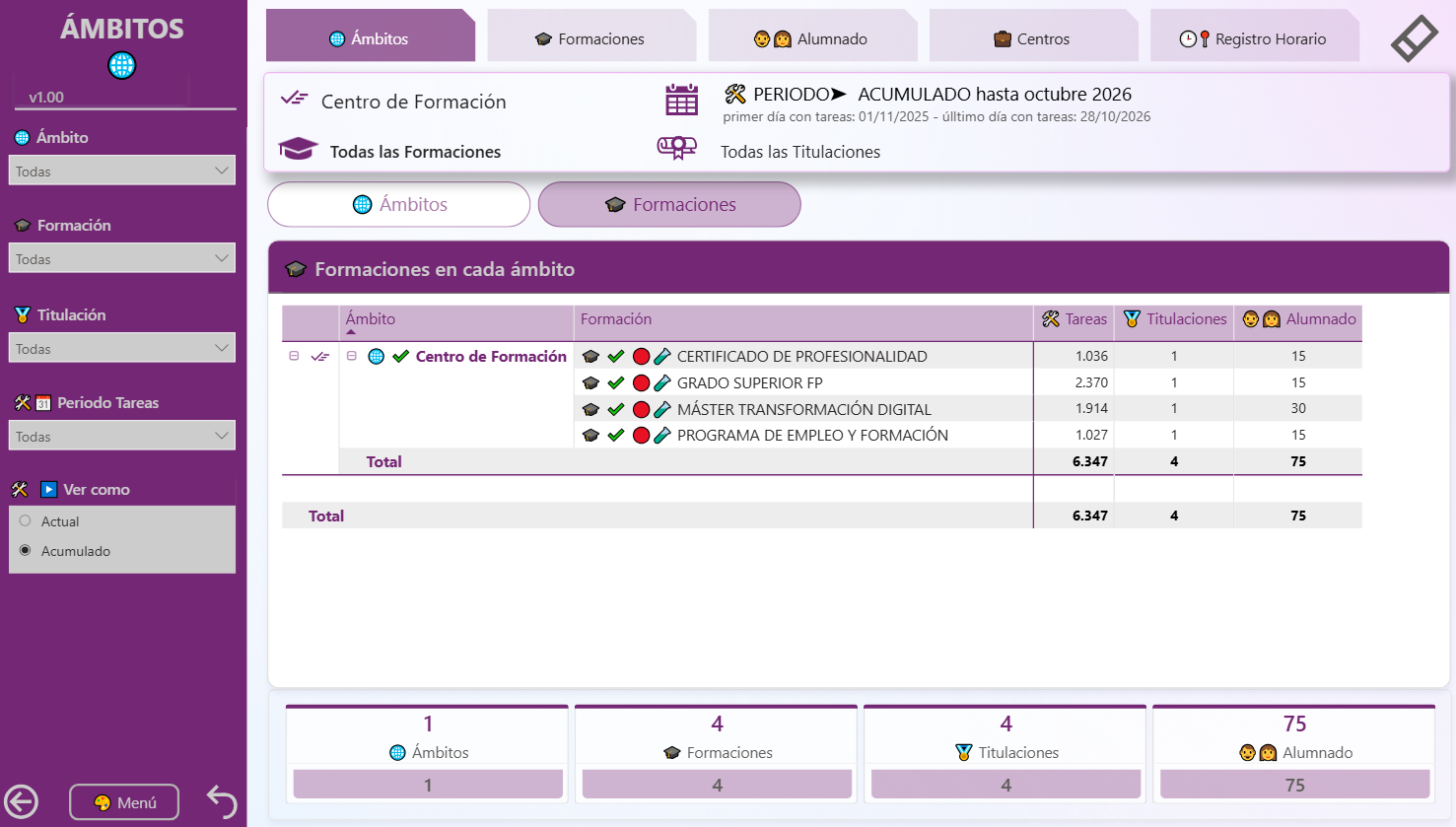The width and height of the screenshot is (1456, 827).
Task: Open the Registro Horario tab
Action: tap(1254, 39)
